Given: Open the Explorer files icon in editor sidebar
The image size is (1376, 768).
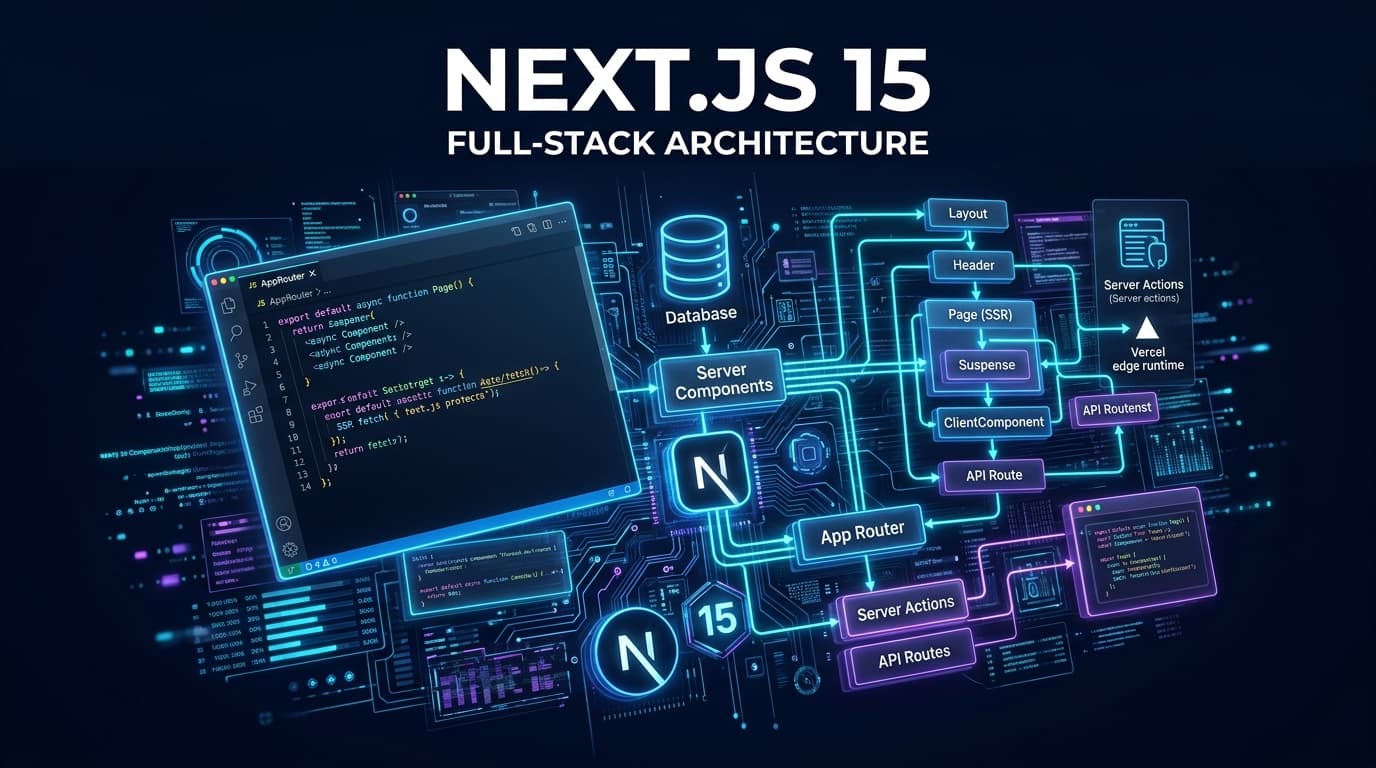Looking at the screenshot, I should tap(226, 306).
